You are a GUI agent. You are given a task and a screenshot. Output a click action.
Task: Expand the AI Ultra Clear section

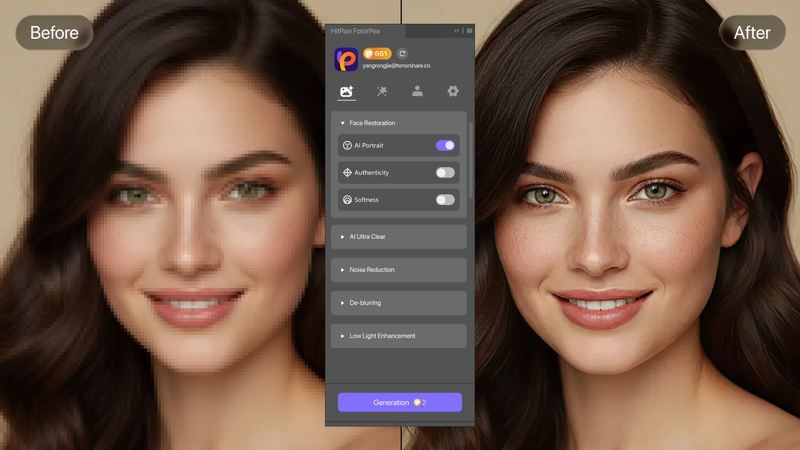point(398,237)
